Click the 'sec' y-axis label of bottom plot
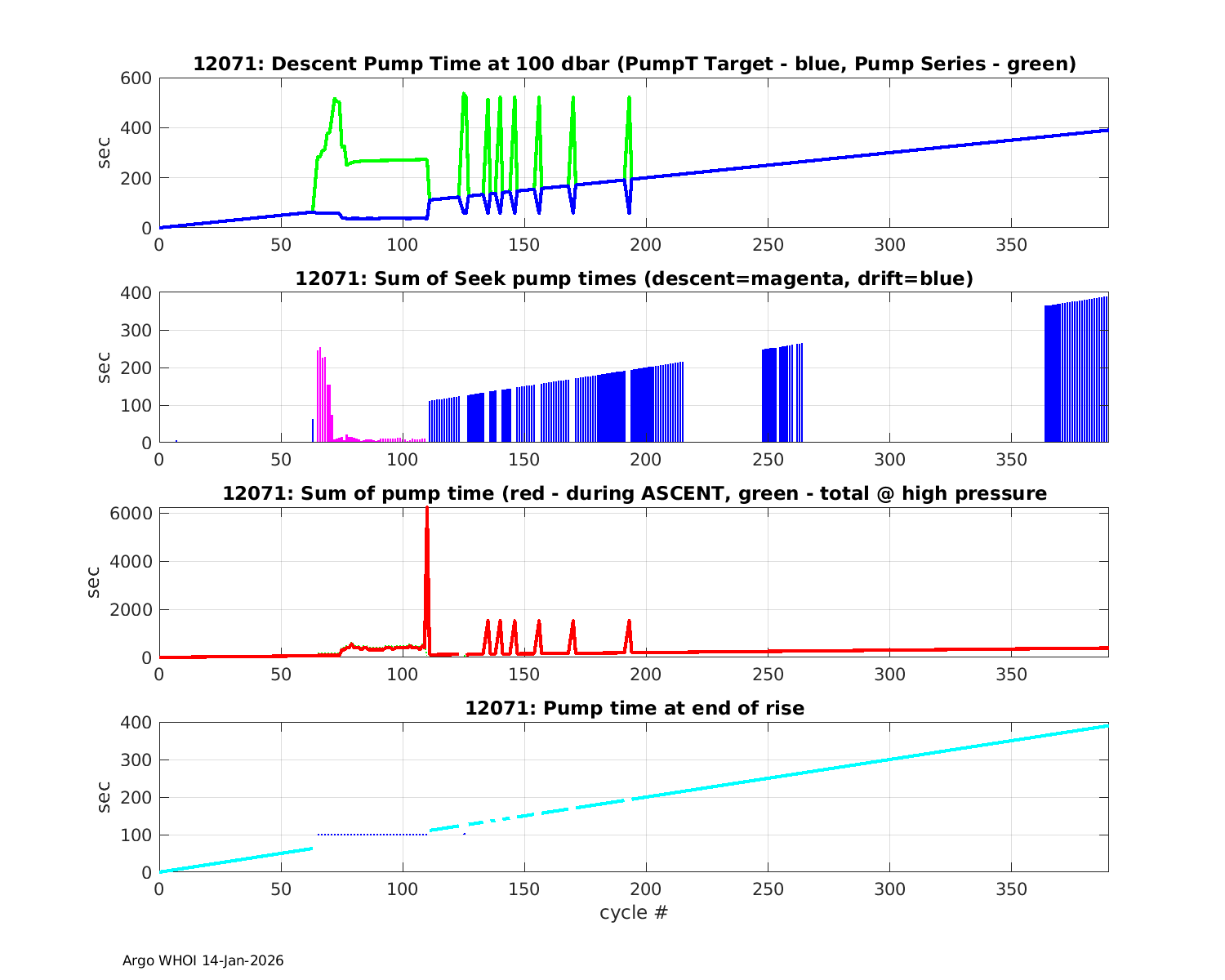This screenshot has width=1225, height=980. pos(104,797)
